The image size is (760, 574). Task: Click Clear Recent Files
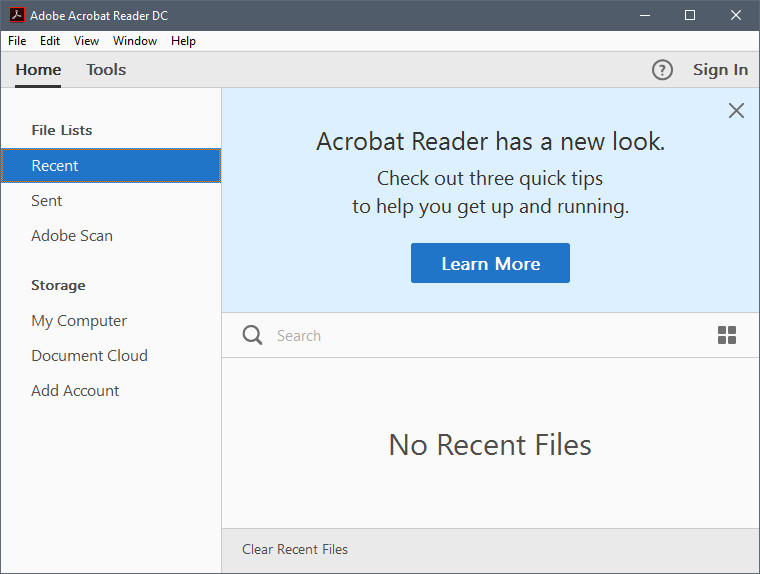coord(295,549)
